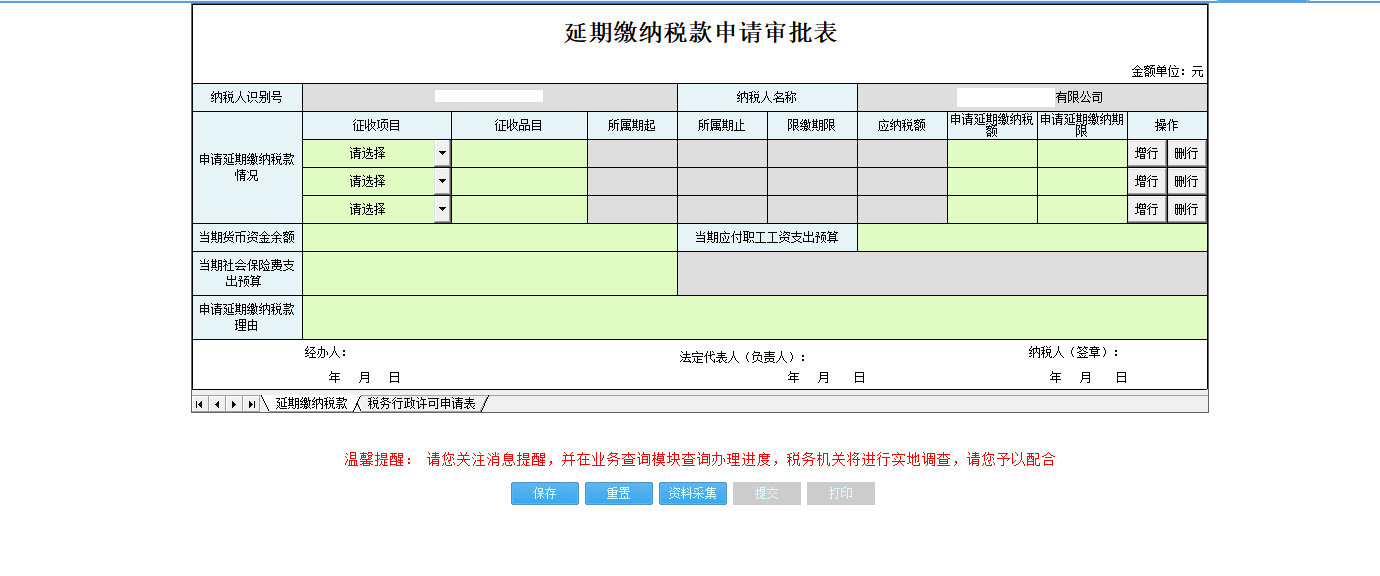Jump to last sheet navigation arrow
1380x576 pixels.
coord(251,404)
